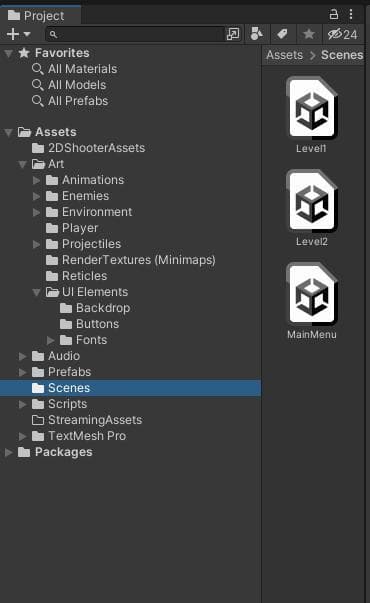
Task: Expand the Audio folder arrow
Action: 23,356
